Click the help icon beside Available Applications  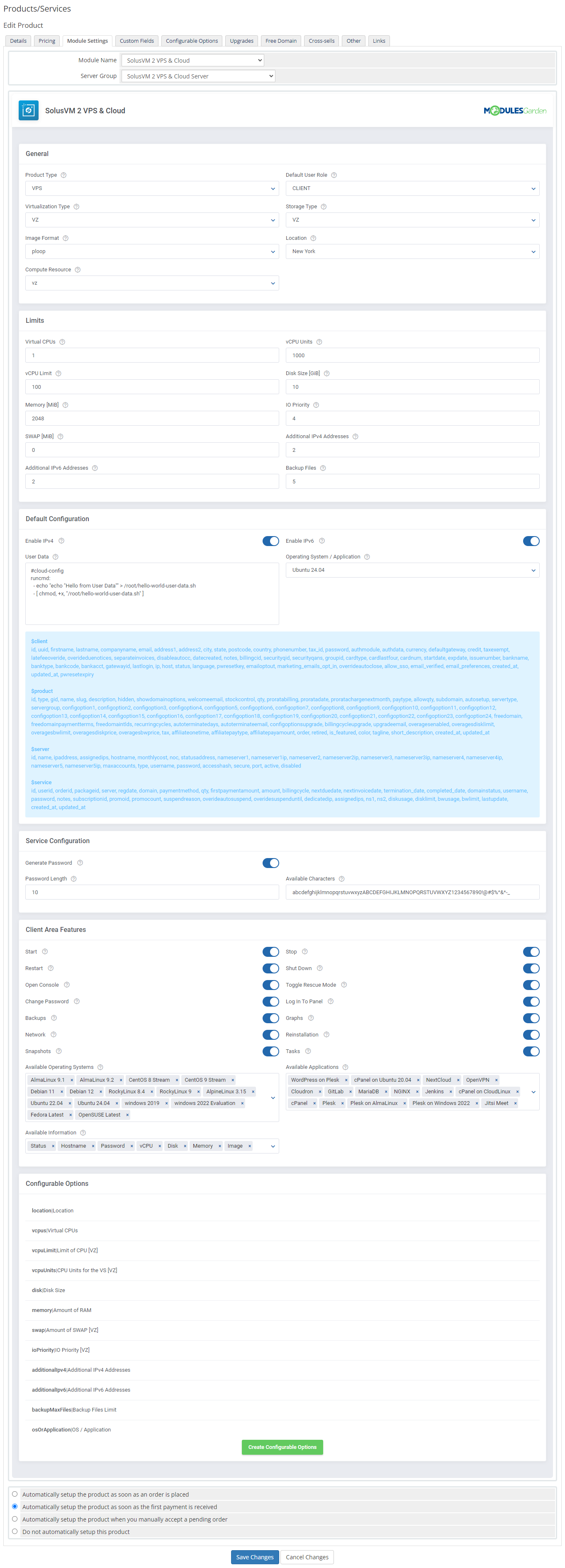click(345, 1068)
